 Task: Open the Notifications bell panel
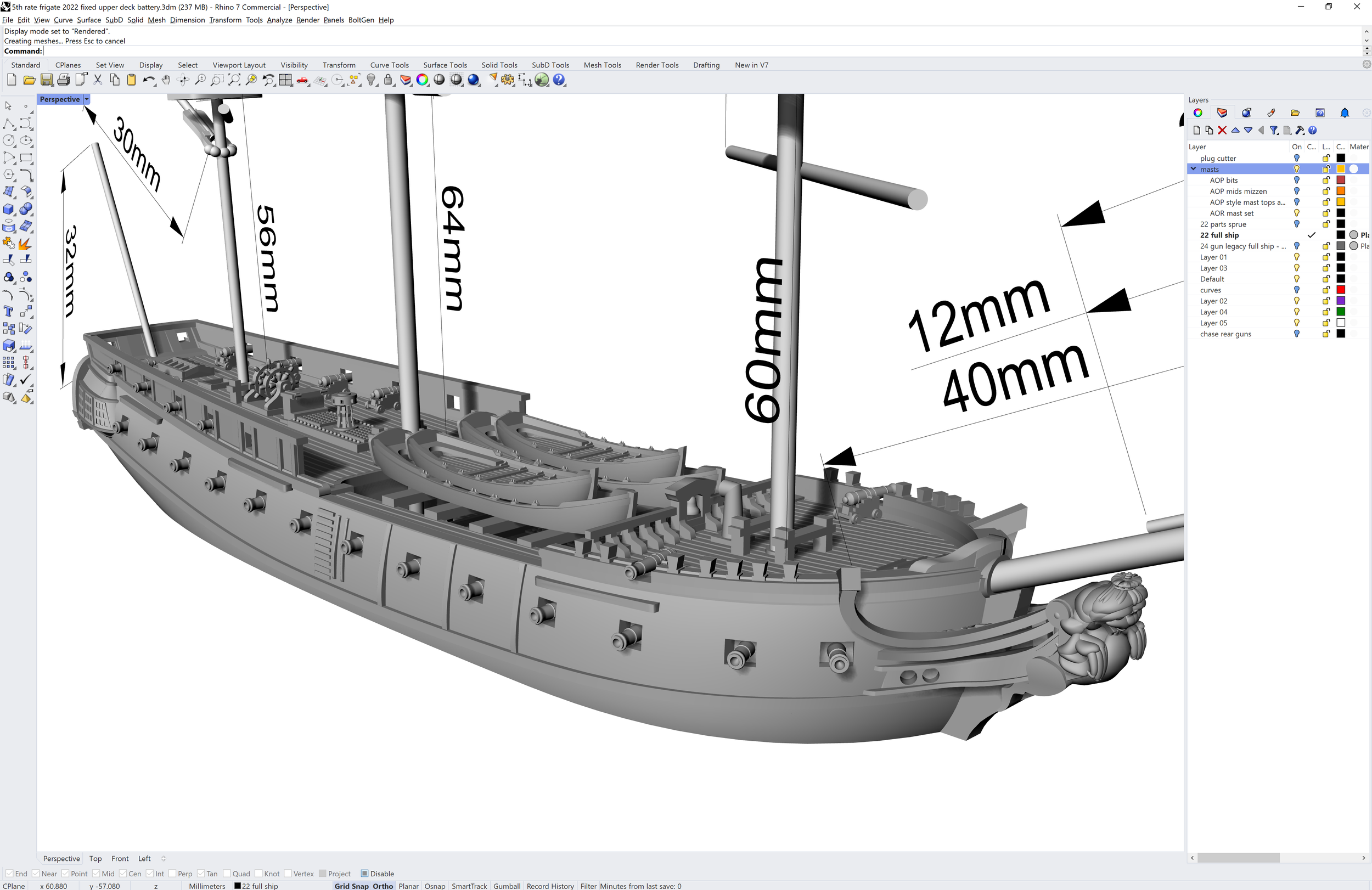[x=1345, y=112]
